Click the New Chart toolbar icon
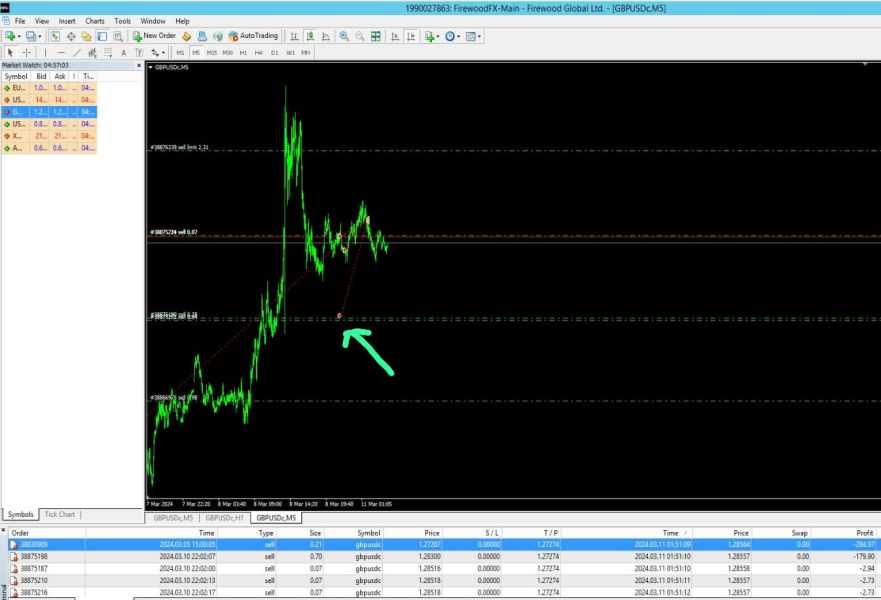Screen dimensions: 881x600 (10, 36)
